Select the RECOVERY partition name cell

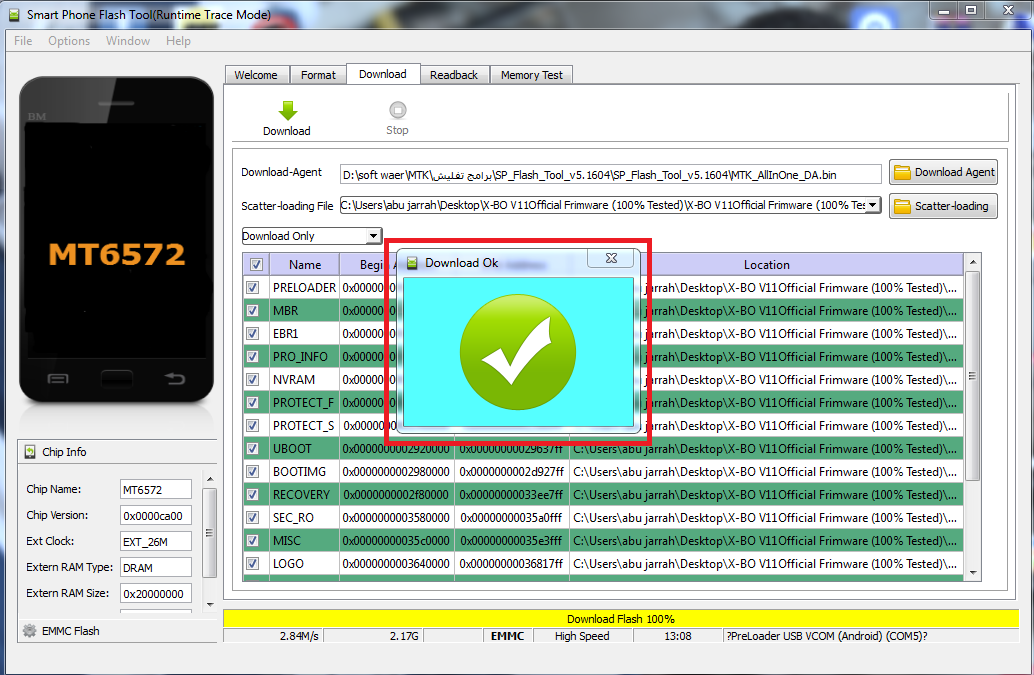(x=304, y=494)
